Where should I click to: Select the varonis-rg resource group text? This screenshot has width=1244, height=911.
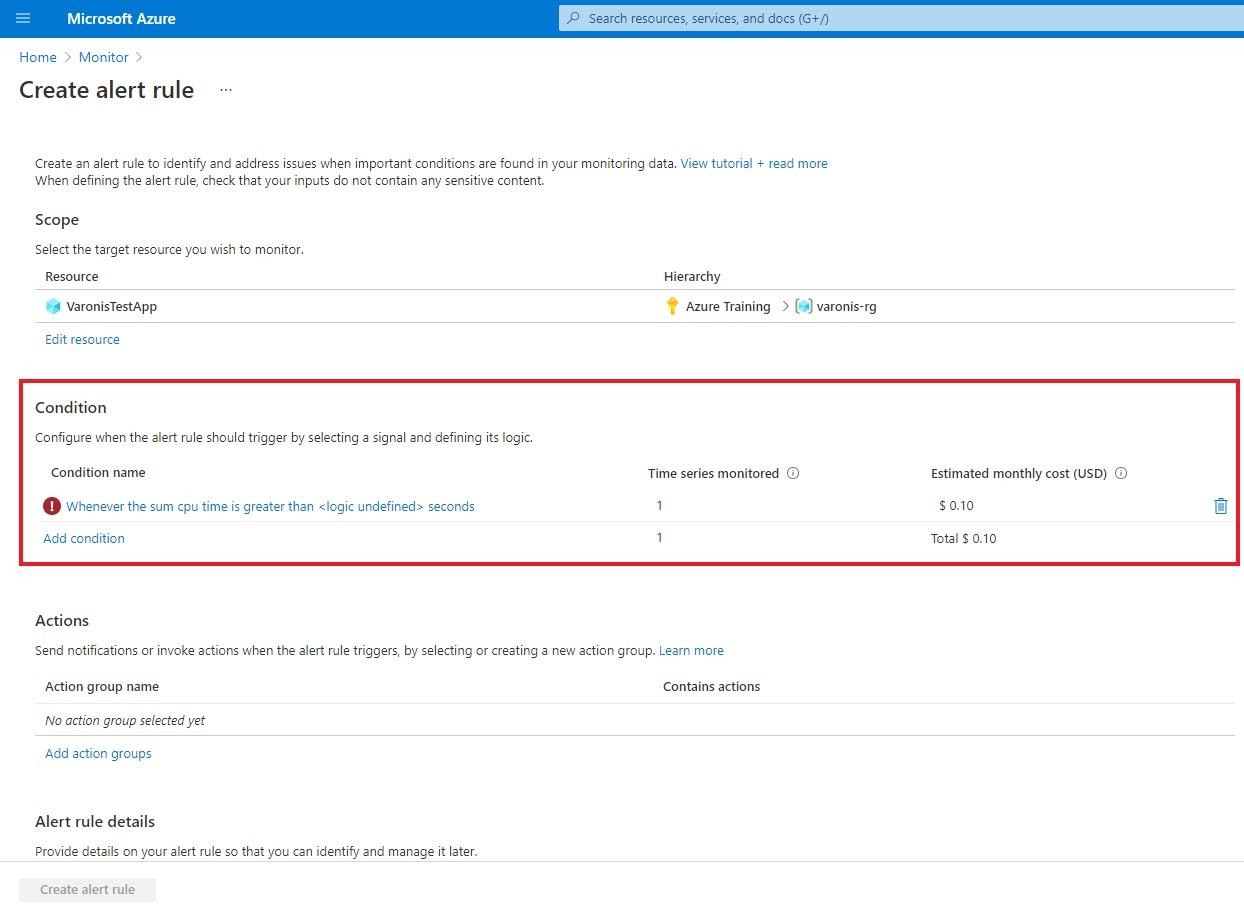click(847, 306)
